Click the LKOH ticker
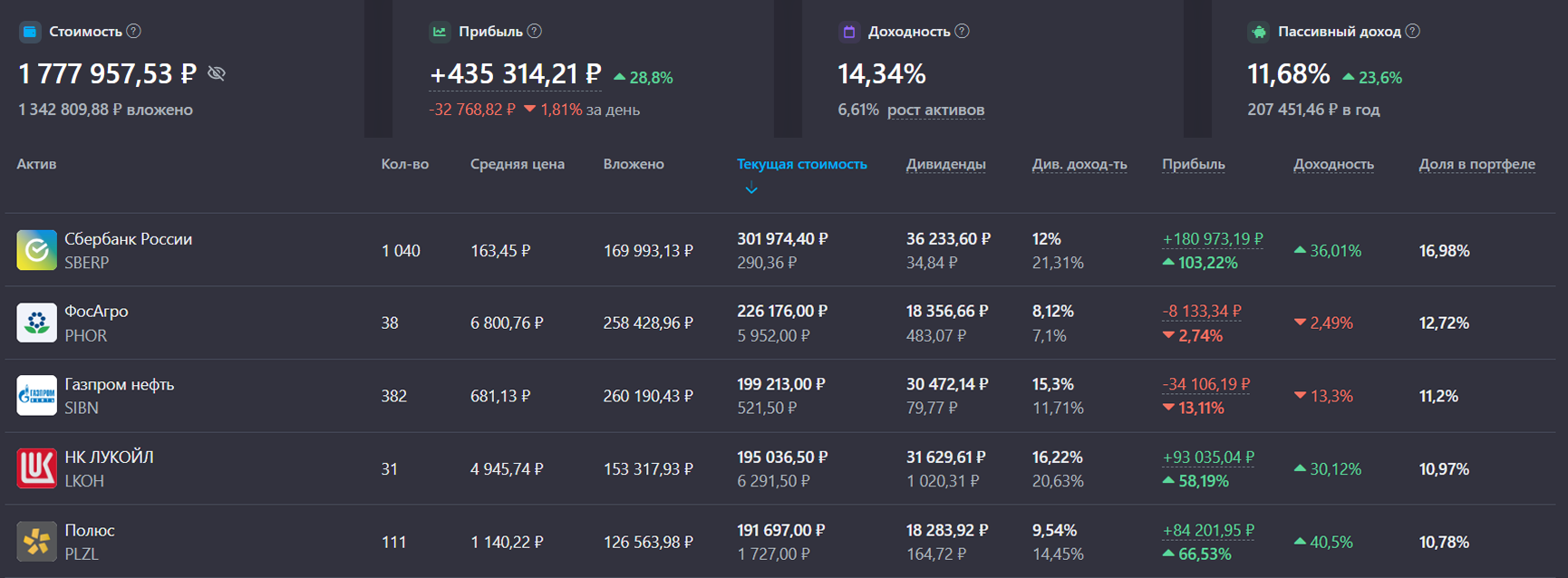This screenshot has width=1568, height=578. point(84,481)
